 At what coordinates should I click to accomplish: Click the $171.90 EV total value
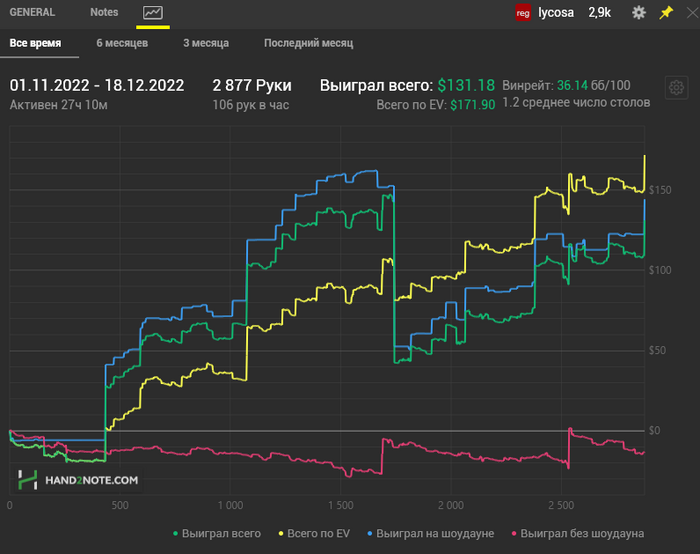[473, 105]
